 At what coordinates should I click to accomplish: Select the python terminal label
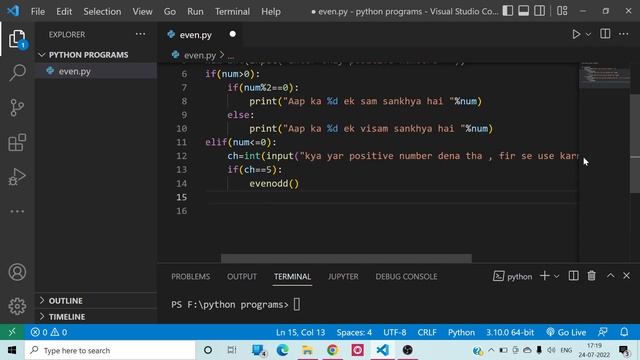(513, 276)
